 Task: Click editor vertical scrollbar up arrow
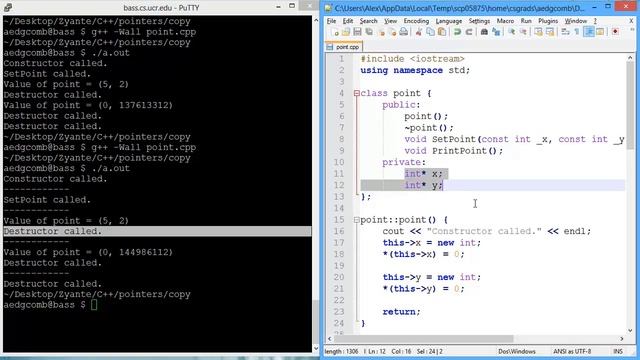tap(630, 58)
